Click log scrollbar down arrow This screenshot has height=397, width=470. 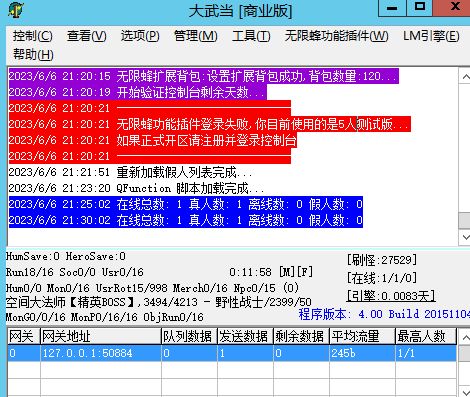click(465, 237)
